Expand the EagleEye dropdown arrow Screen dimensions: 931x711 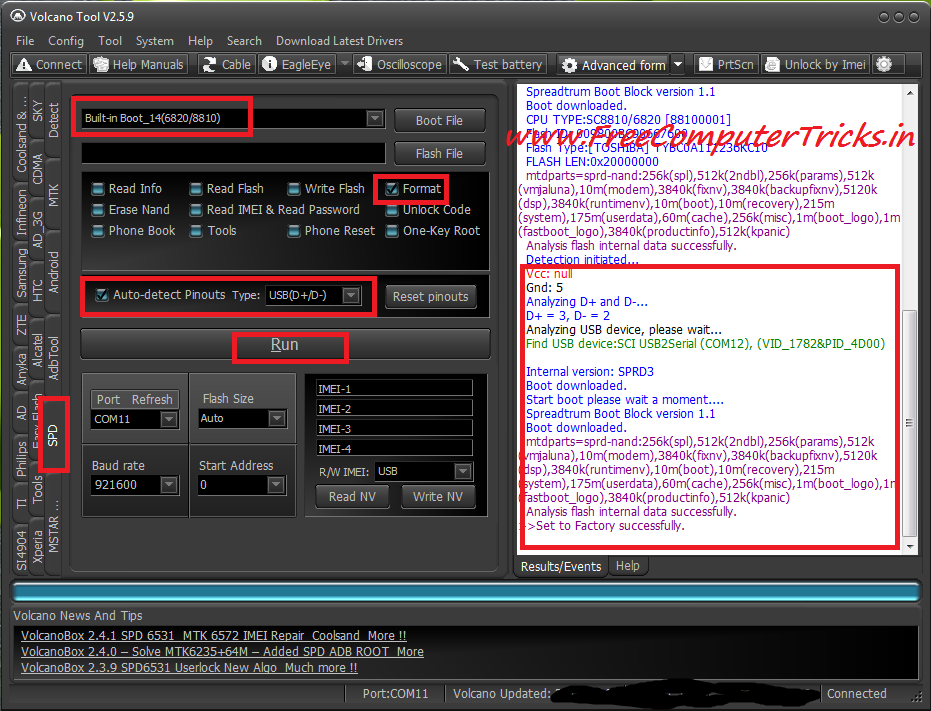pyautogui.click(x=344, y=64)
